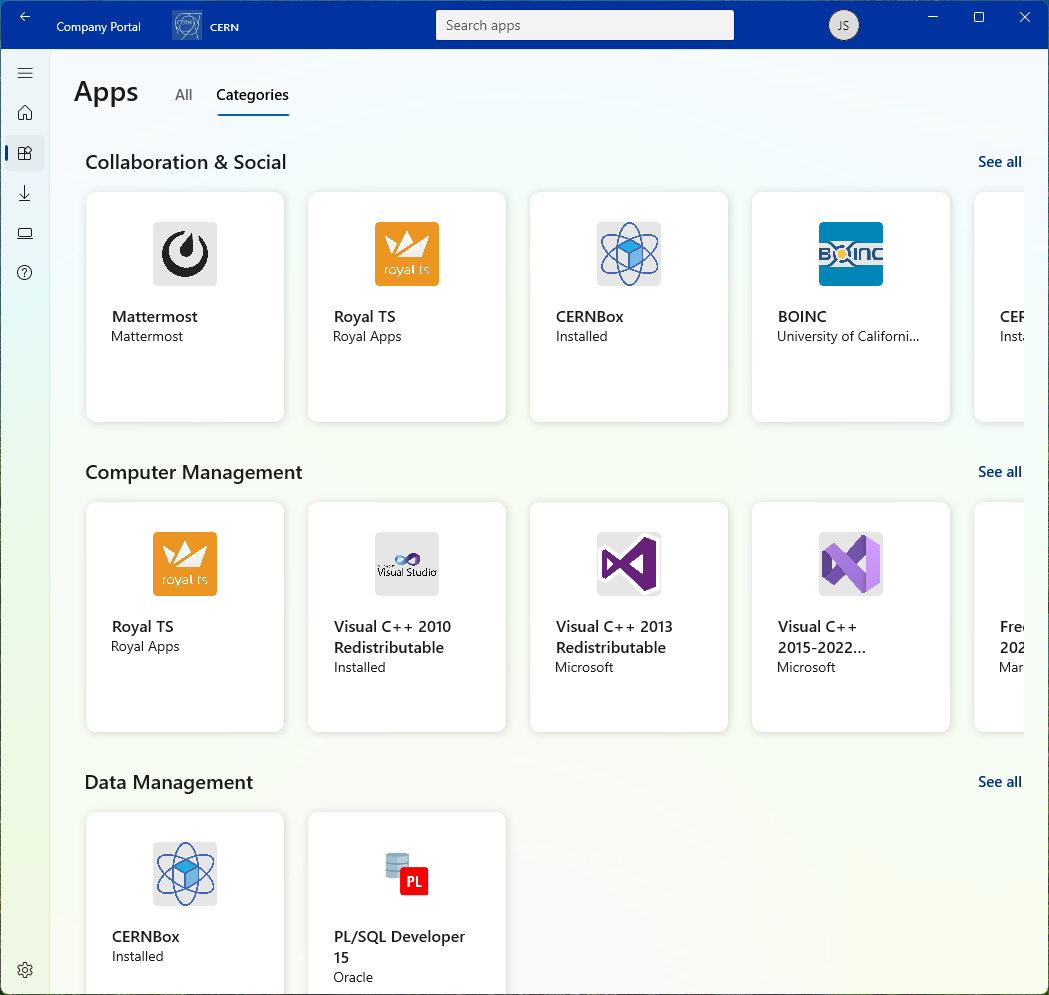Image resolution: width=1049 pixels, height=995 pixels.
Task: Open the Apps section in the sidebar
Action: pos(25,153)
